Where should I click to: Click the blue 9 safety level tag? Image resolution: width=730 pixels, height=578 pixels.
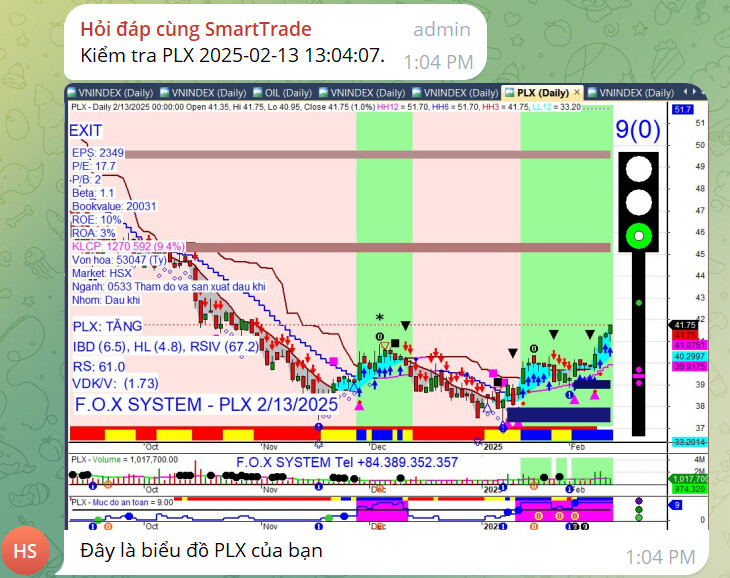tap(676, 505)
